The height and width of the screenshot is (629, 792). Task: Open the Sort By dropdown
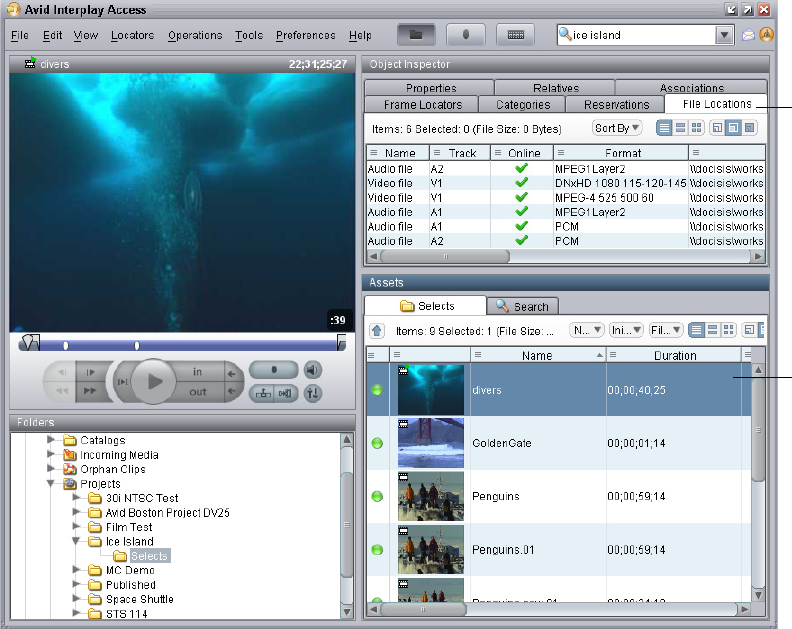coord(617,128)
